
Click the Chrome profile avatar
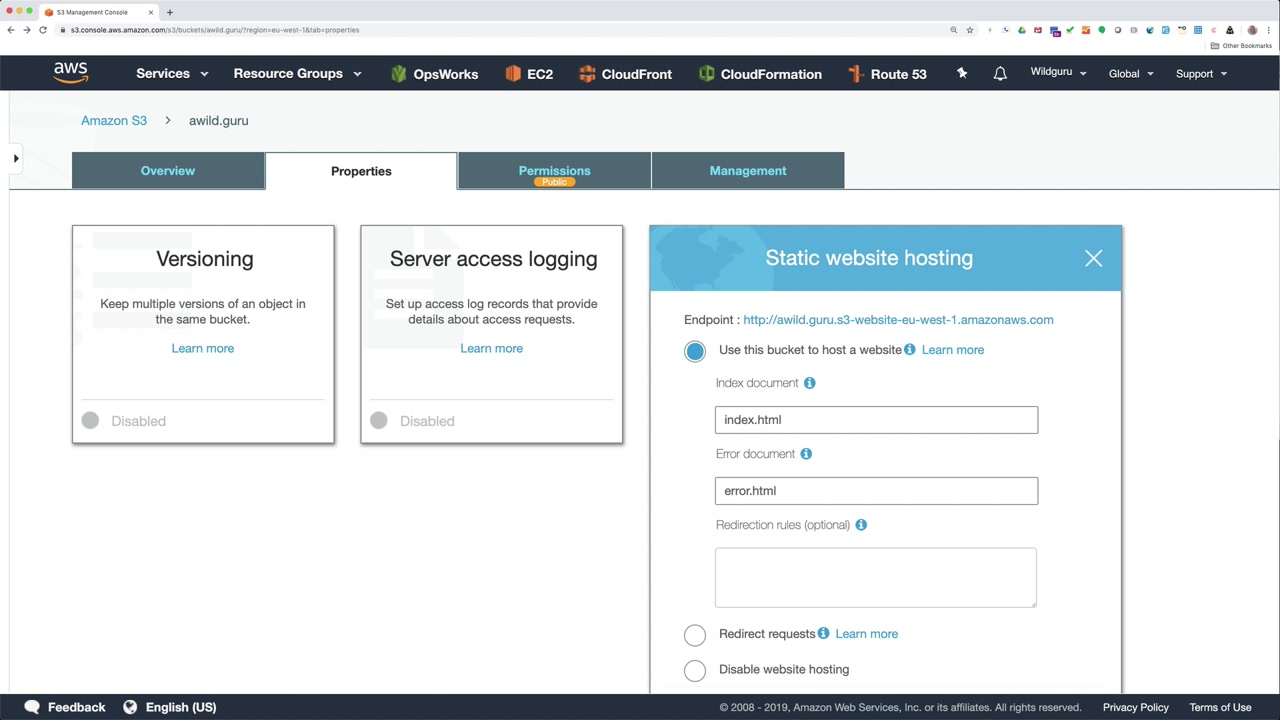(x=1252, y=30)
